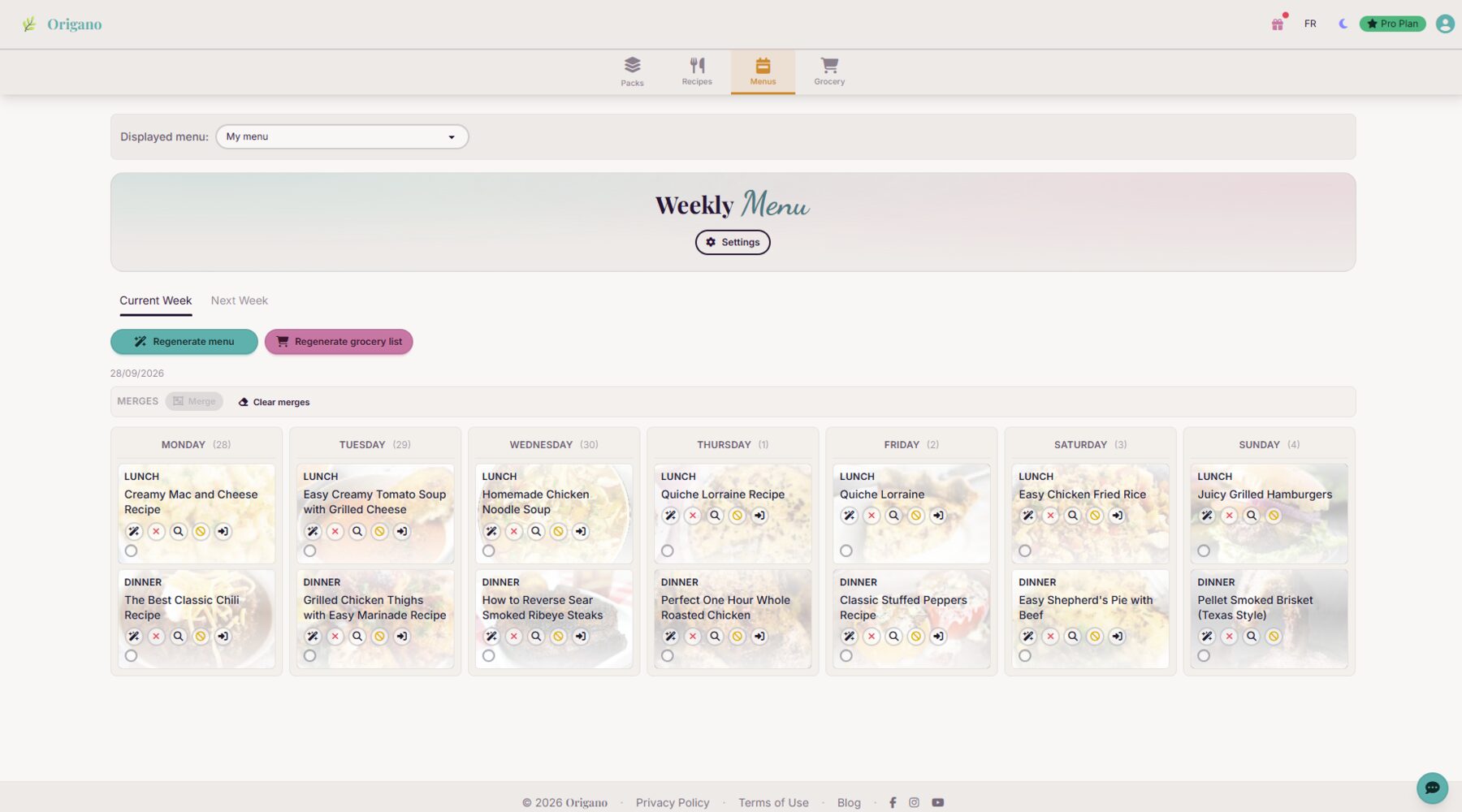Go to Packs section

632,71
